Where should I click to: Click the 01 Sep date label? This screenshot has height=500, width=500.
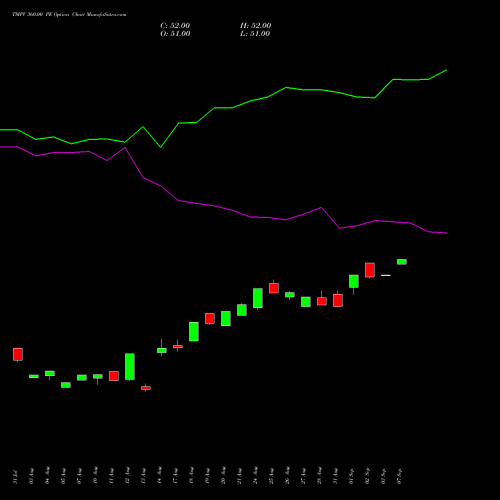click(x=351, y=476)
